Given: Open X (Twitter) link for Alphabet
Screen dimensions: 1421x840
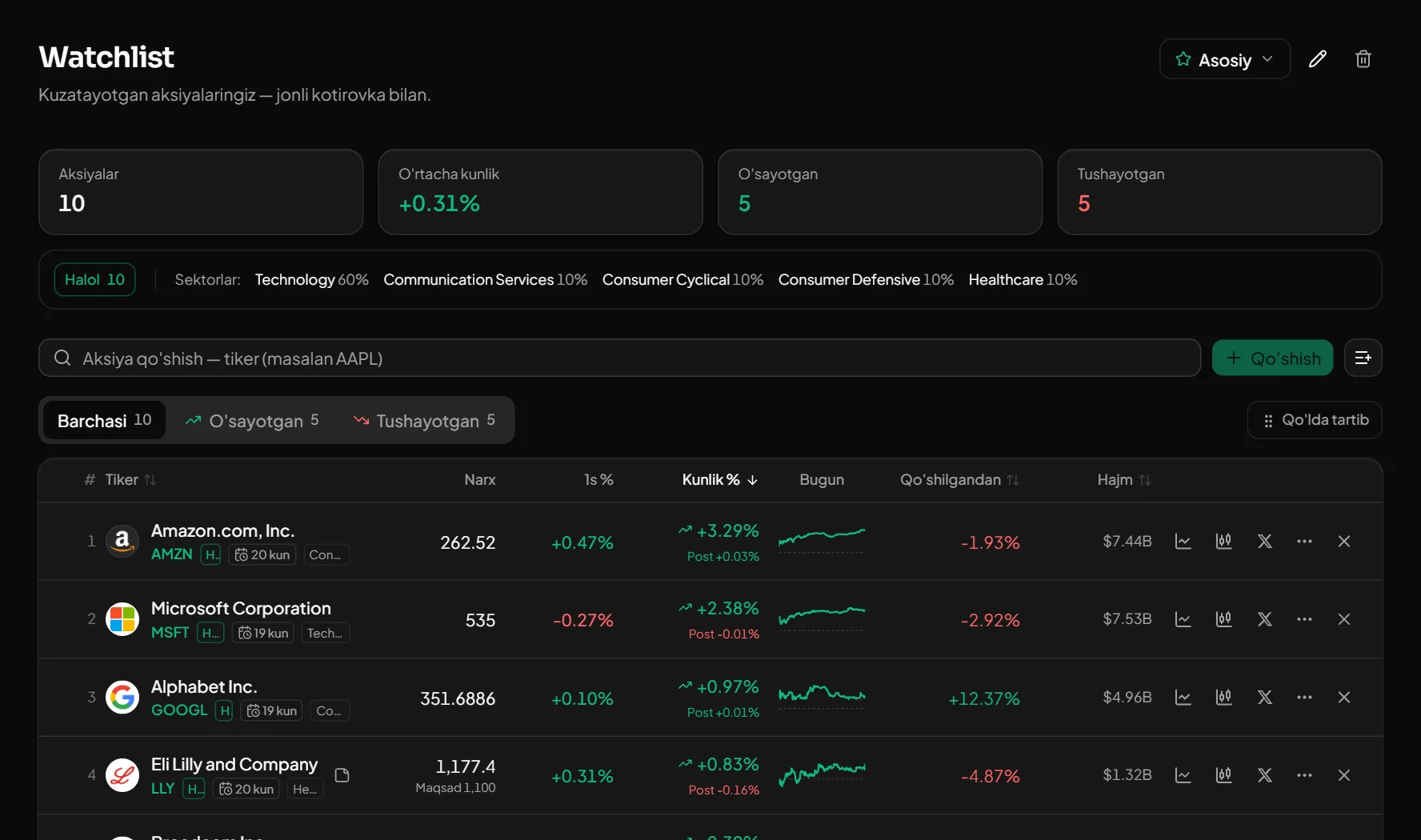Looking at the screenshot, I should [1265, 698].
